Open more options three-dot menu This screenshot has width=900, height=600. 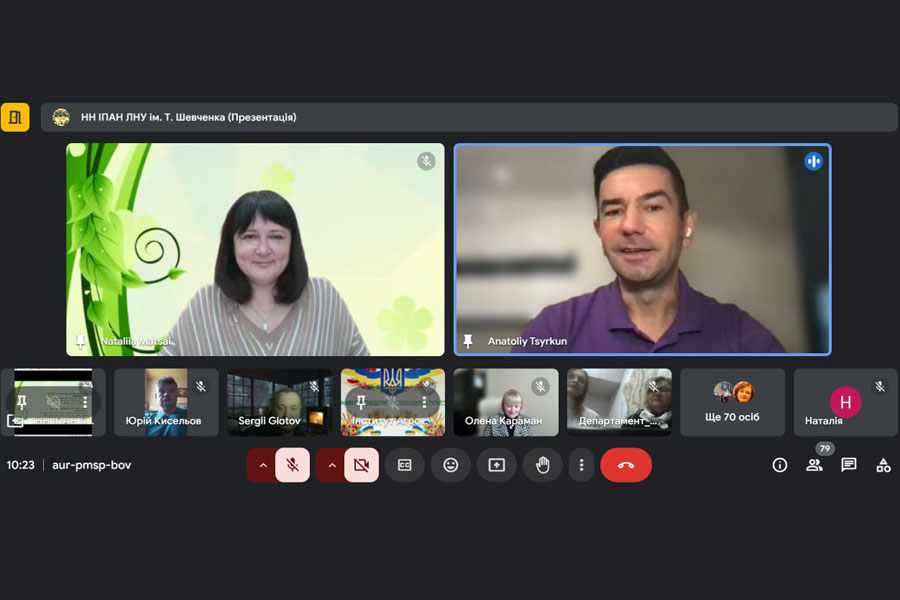point(581,465)
